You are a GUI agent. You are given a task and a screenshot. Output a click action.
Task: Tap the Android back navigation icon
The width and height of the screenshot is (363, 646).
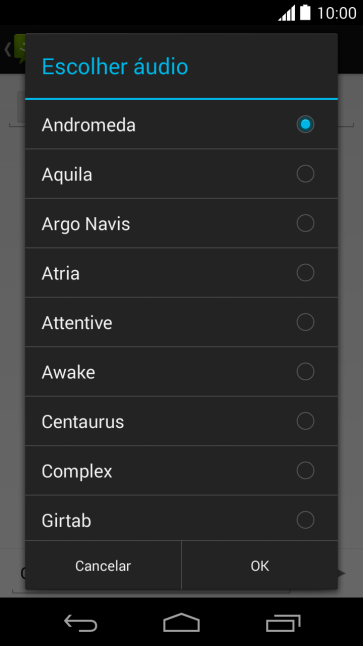(81, 622)
